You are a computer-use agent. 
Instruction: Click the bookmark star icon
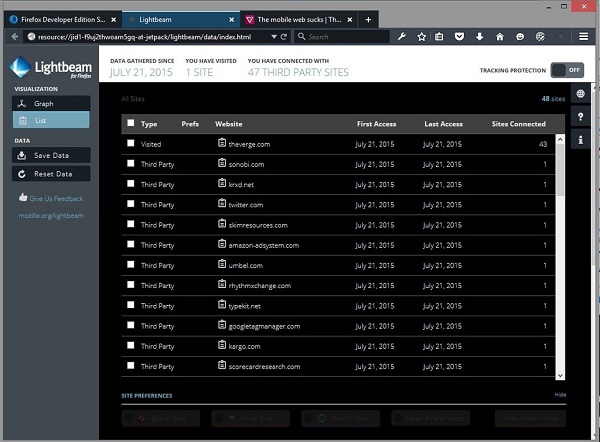[422, 37]
